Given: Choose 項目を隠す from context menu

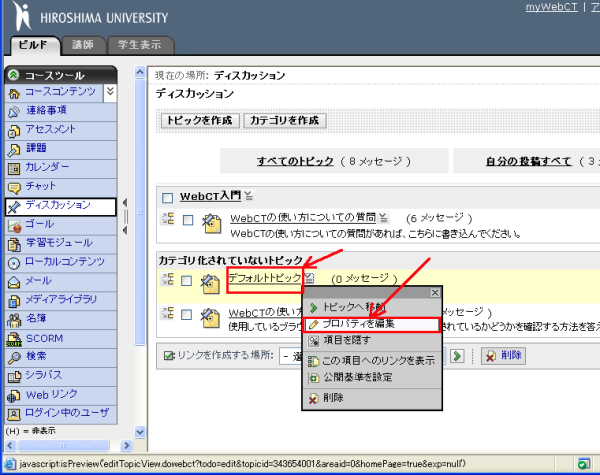Looking at the screenshot, I should pos(372,340).
